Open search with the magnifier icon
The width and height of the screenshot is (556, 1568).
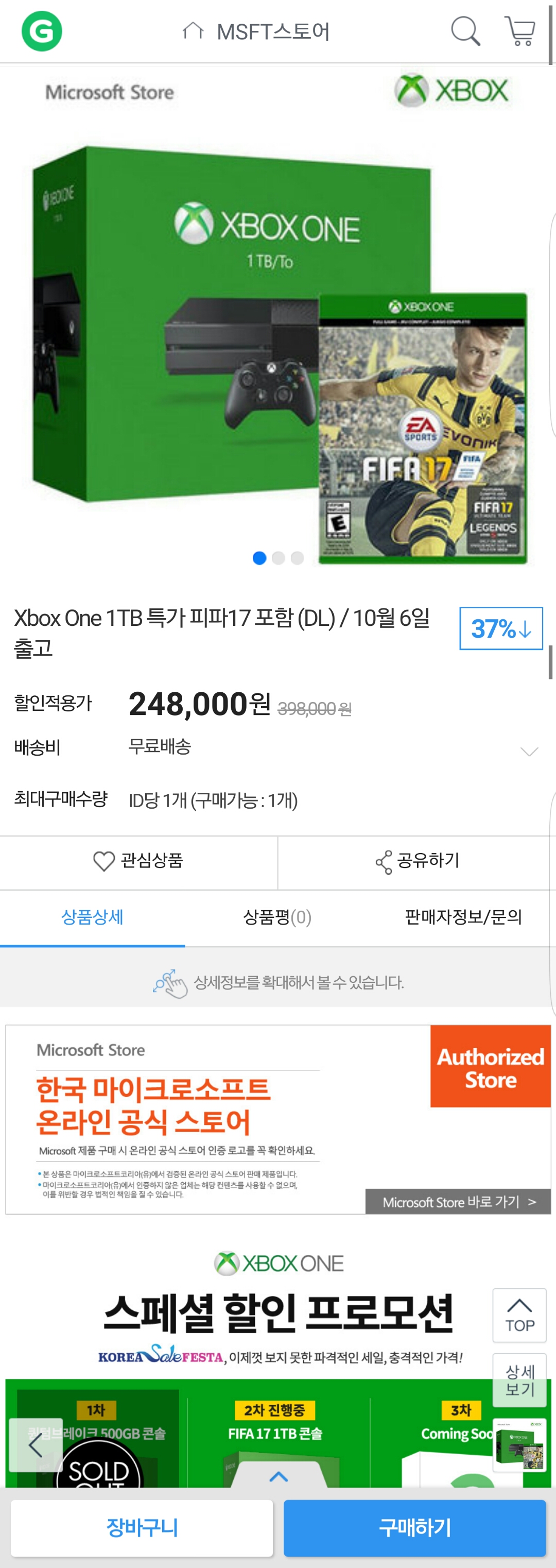[465, 30]
